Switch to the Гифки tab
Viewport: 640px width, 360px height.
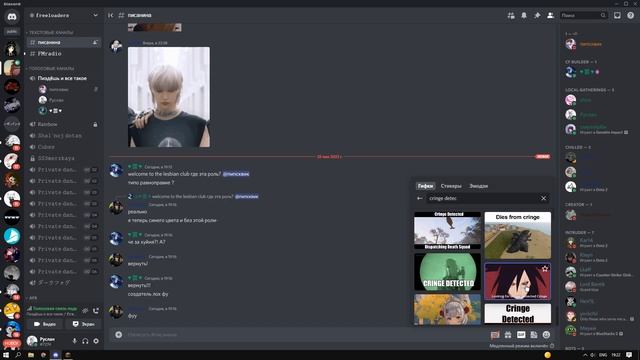pos(425,186)
